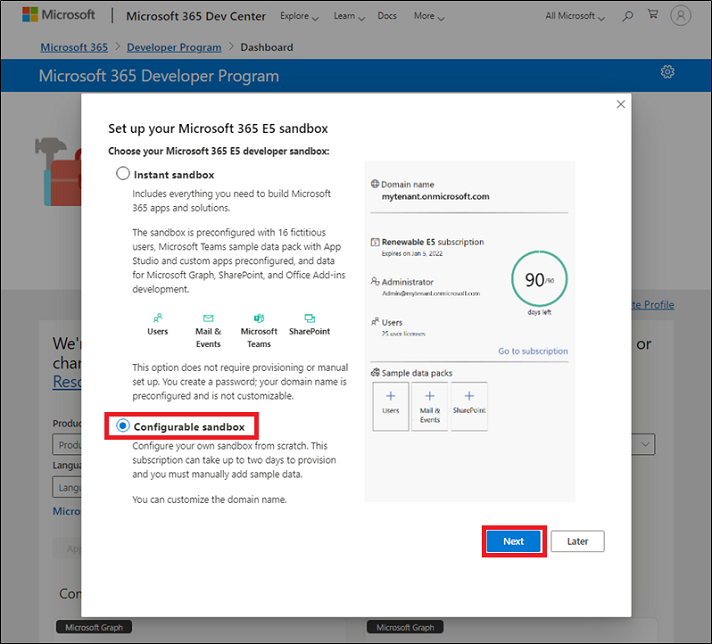Click the Later button

pyautogui.click(x=578, y=541)
